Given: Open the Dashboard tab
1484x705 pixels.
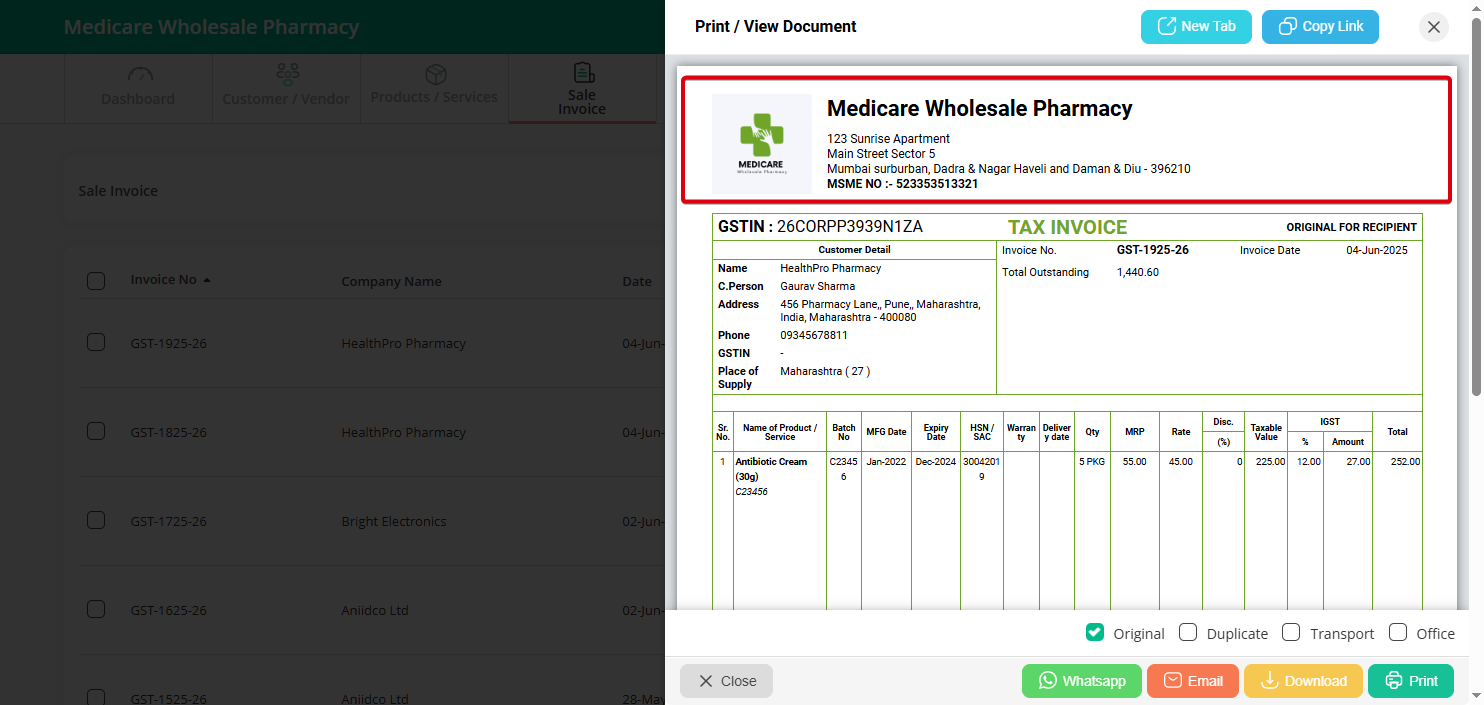Looking at the screenshot, I should 138,88.
